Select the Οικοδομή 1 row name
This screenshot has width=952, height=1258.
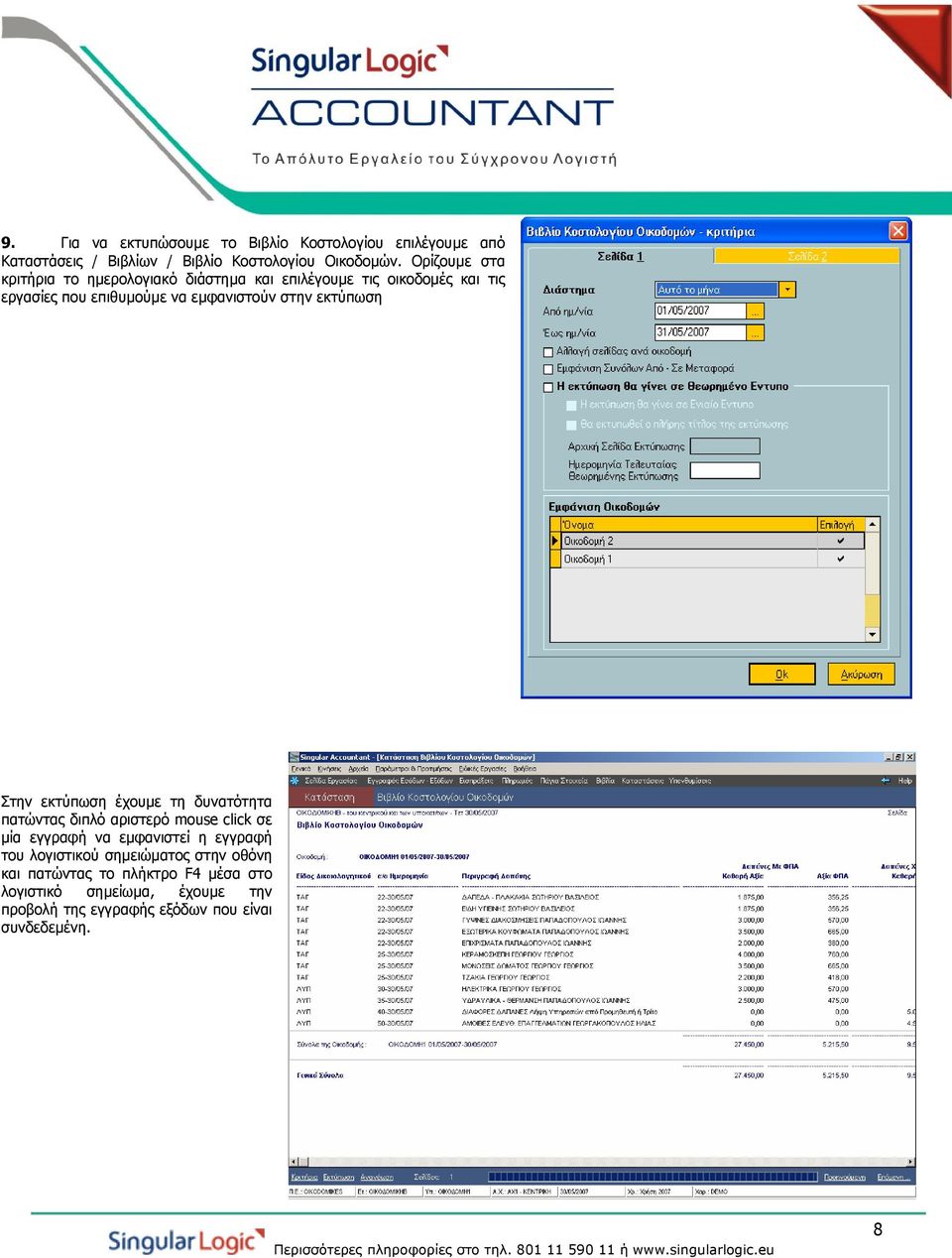[x=588, y=559]
